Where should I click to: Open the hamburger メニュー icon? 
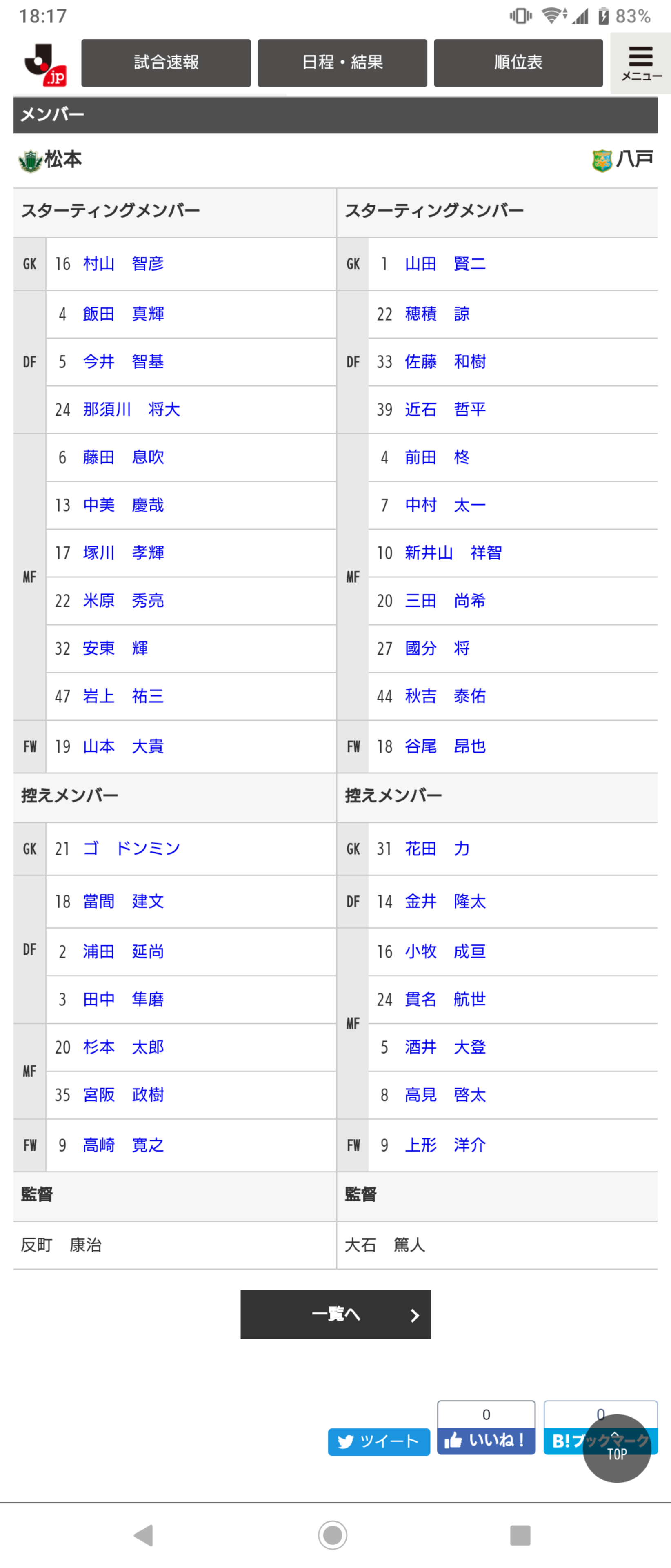click(x=640, y=63)
